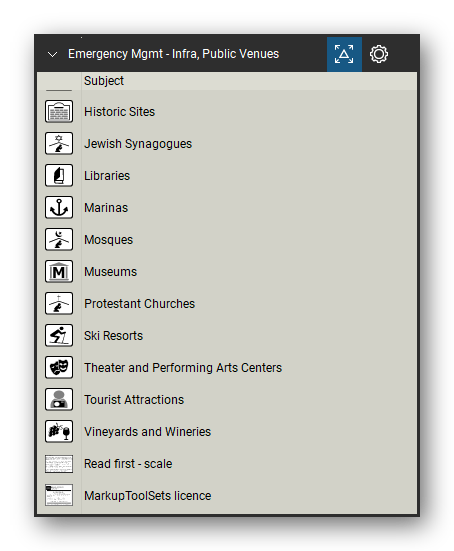Image resolution: width=454 pixels, height=551 pixels.
Task: Click the 'Vineyards and Wineries' label
Action: tap(147, 432)
